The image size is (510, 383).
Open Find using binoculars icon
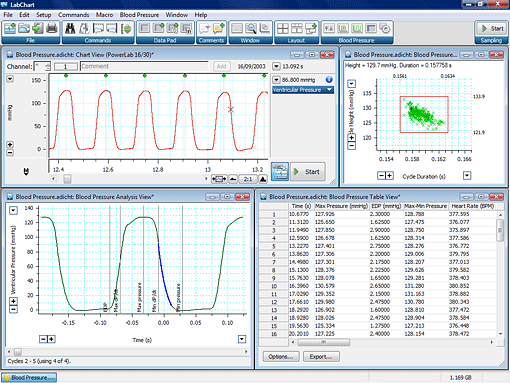click(x=70, y=28)
